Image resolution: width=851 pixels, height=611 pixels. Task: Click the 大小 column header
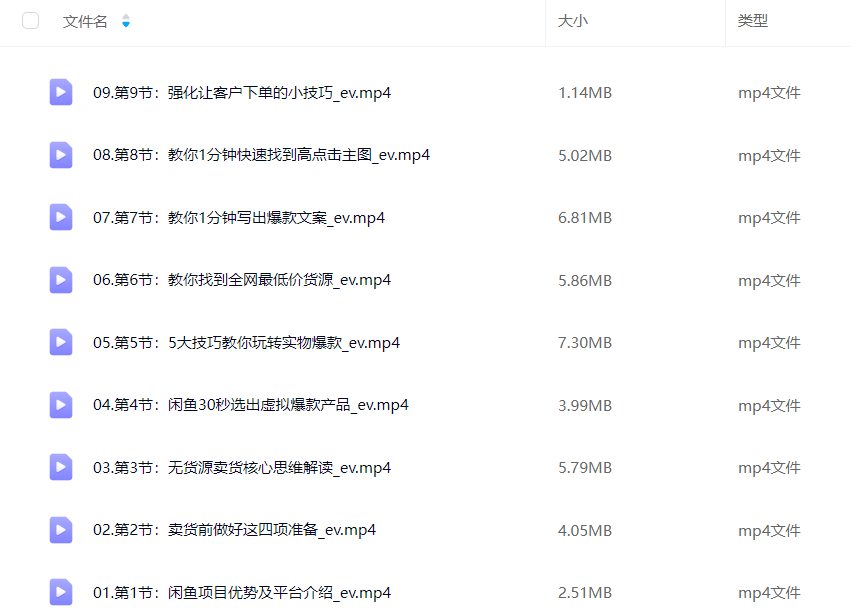coord(573,21)
